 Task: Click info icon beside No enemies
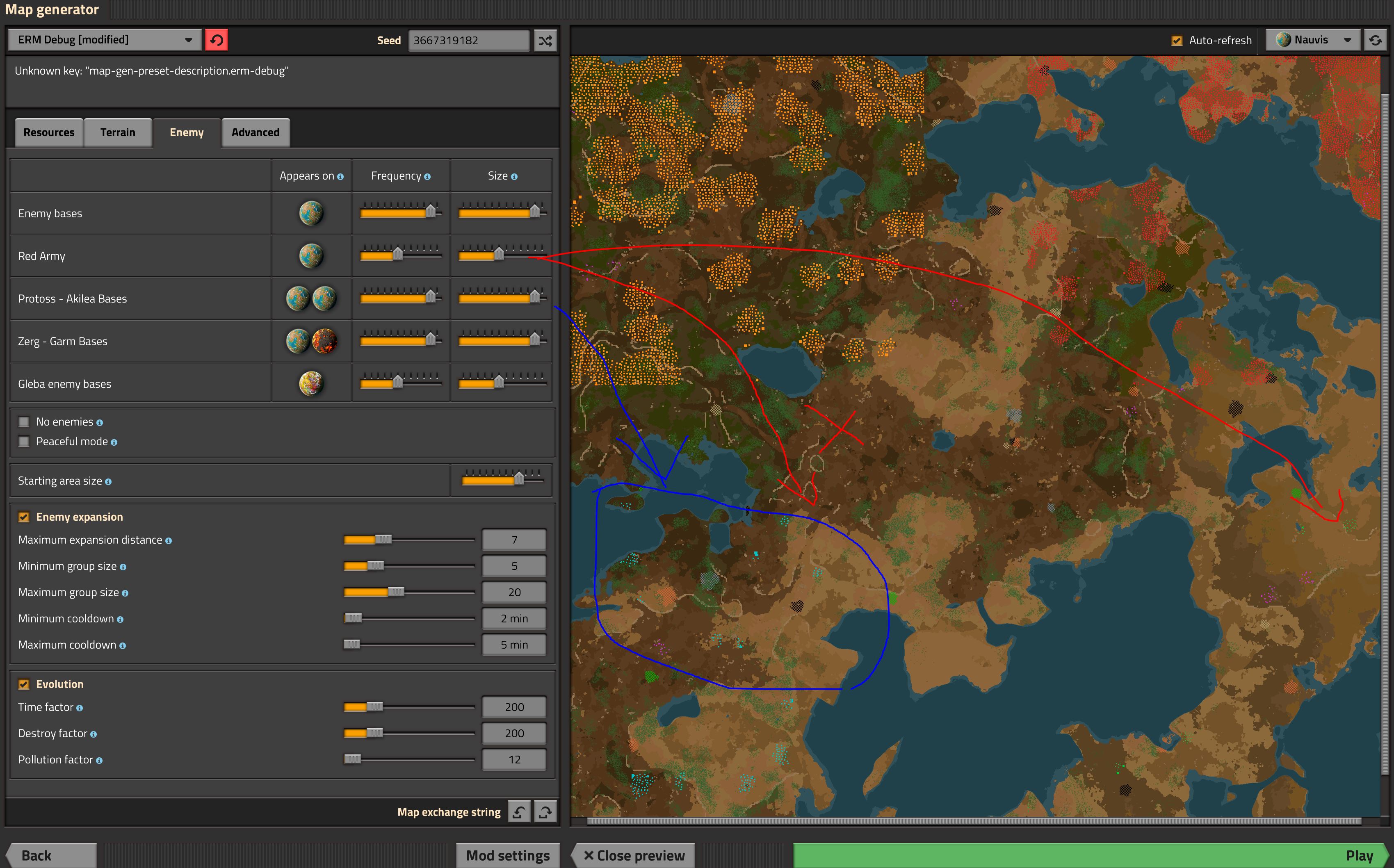pyautogui.click(x=100, y=422)
